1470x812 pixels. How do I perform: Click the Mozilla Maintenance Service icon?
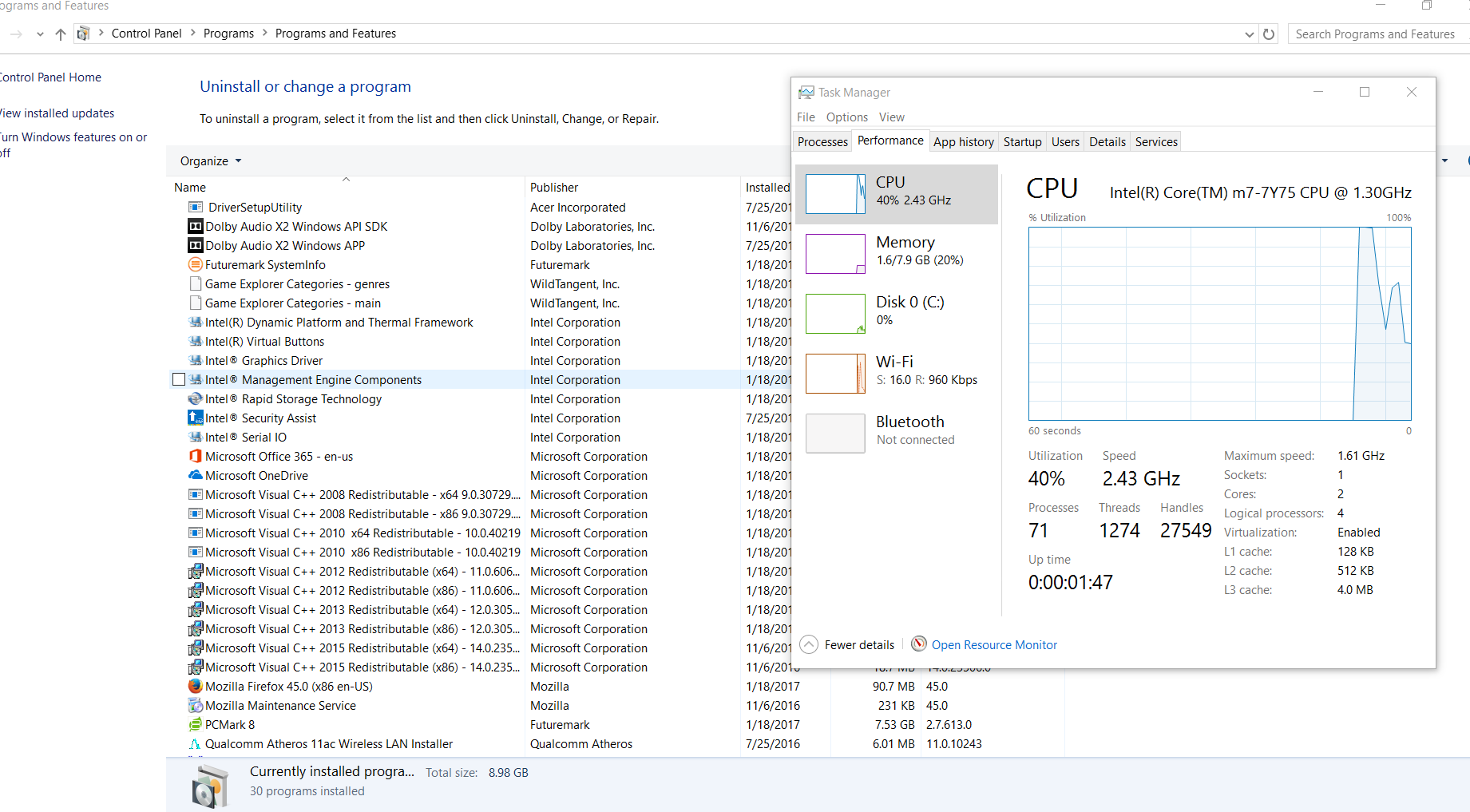(196, 705)
